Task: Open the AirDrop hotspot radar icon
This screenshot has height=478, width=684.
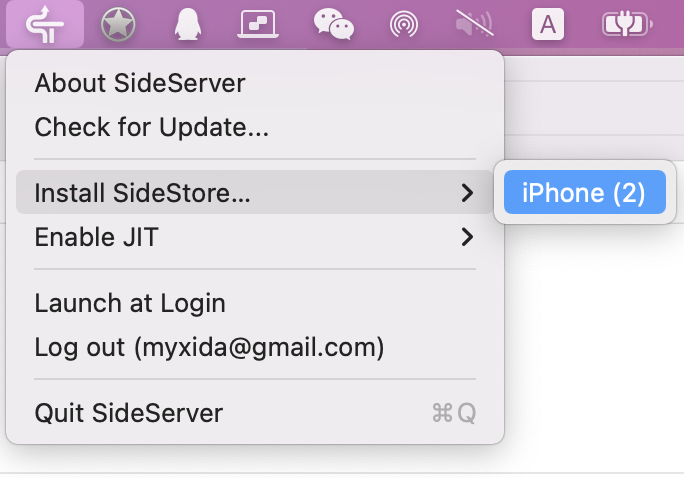Action: click(x=403, y=24)
